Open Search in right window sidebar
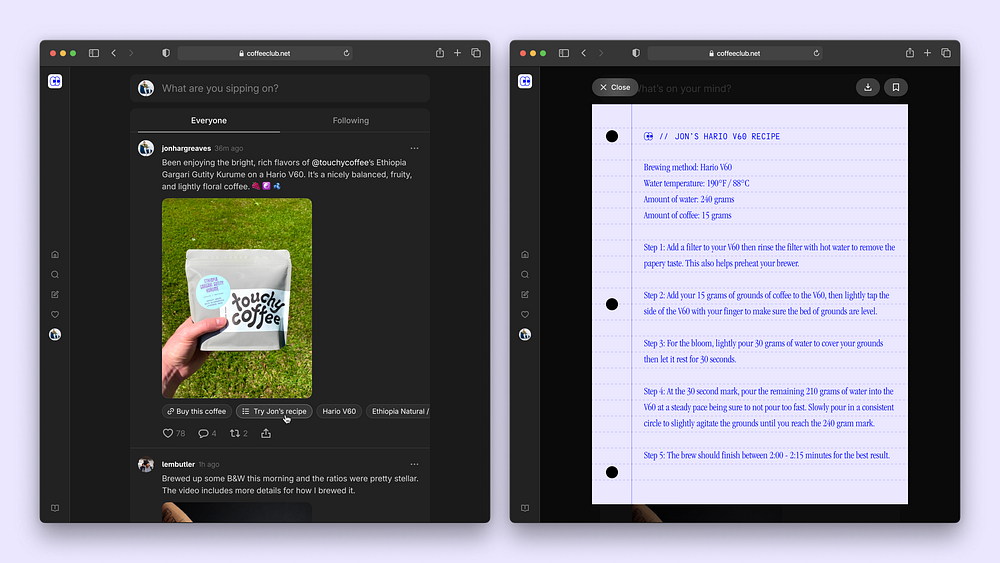Screen dimensions: 1000x563 (525, 275)
